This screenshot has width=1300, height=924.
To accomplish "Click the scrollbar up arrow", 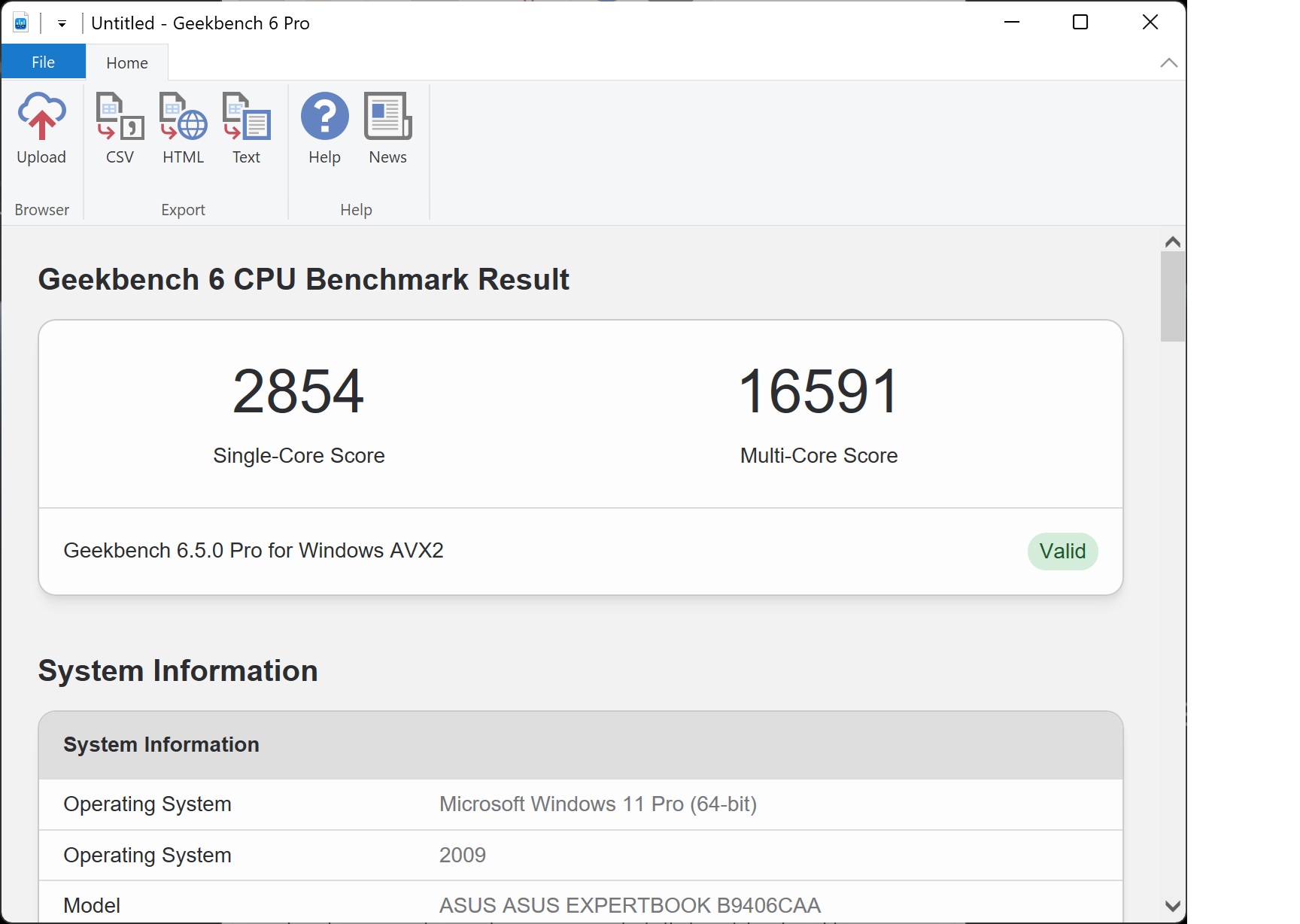I will [1172, 242].
